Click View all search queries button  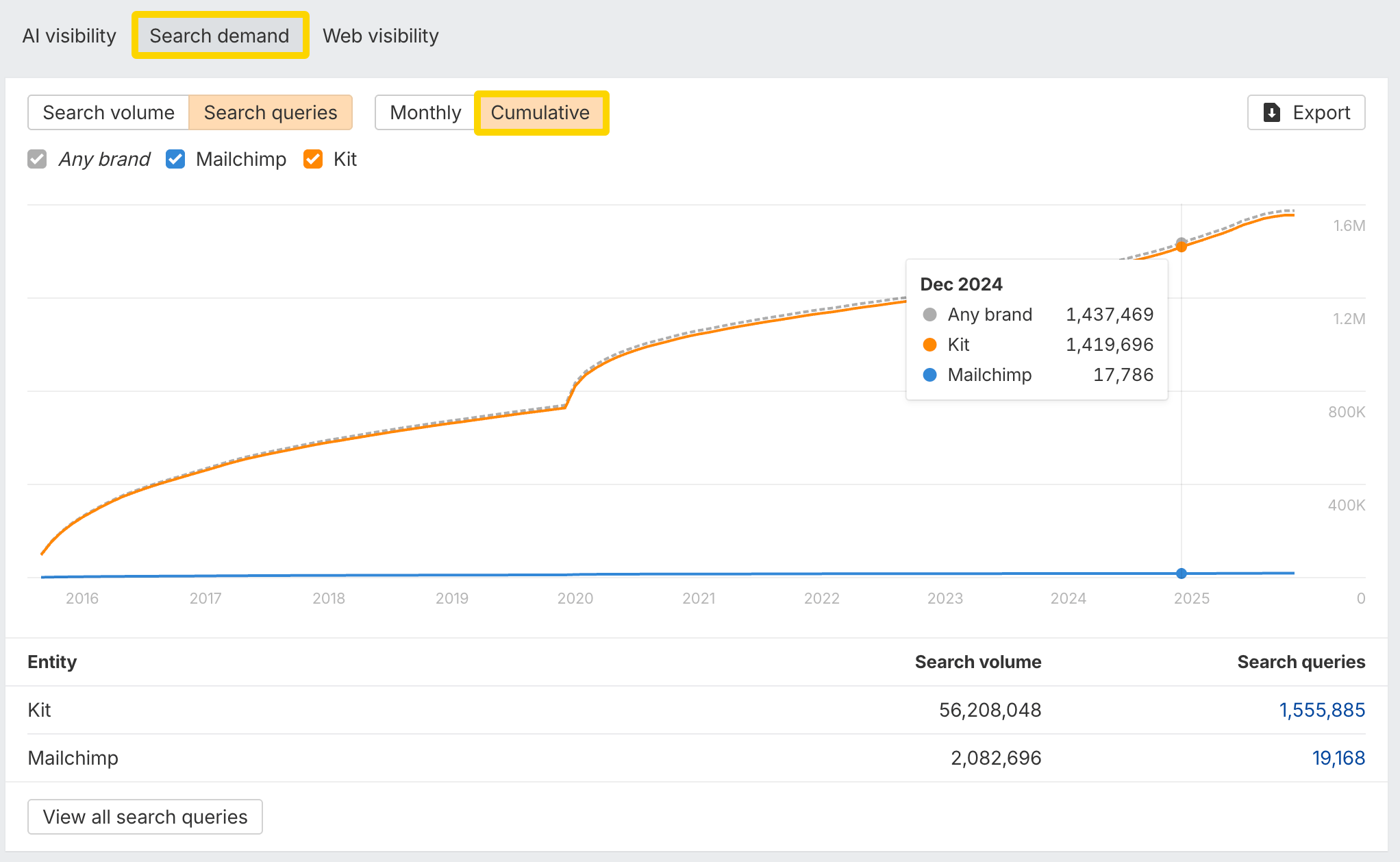pyautogui.click(x=145, y=817)
